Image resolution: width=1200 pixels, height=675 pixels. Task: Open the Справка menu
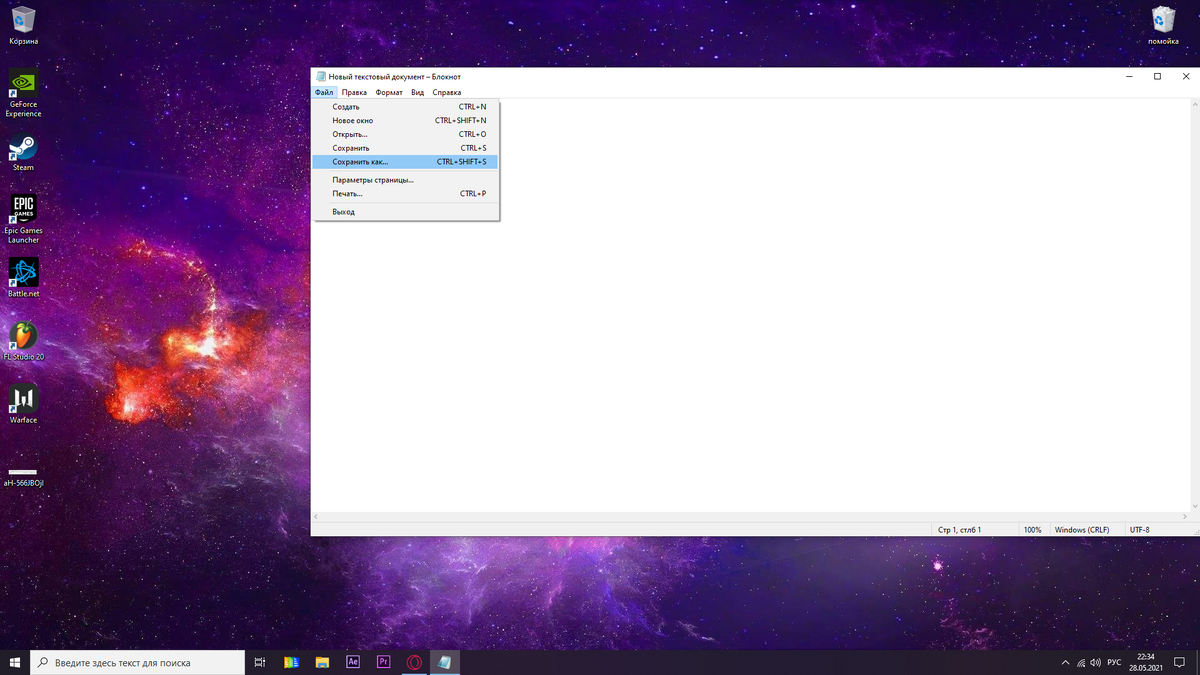tap(447, 92)
